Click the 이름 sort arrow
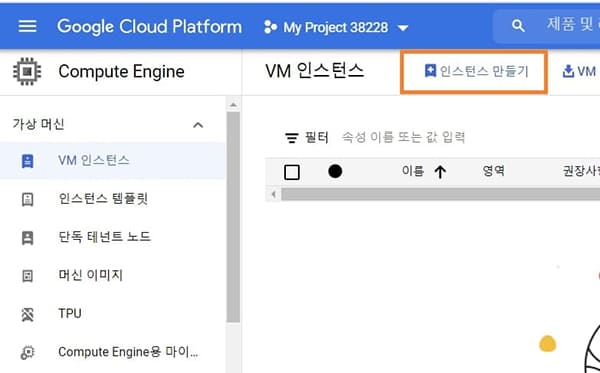 pos(440,172)
